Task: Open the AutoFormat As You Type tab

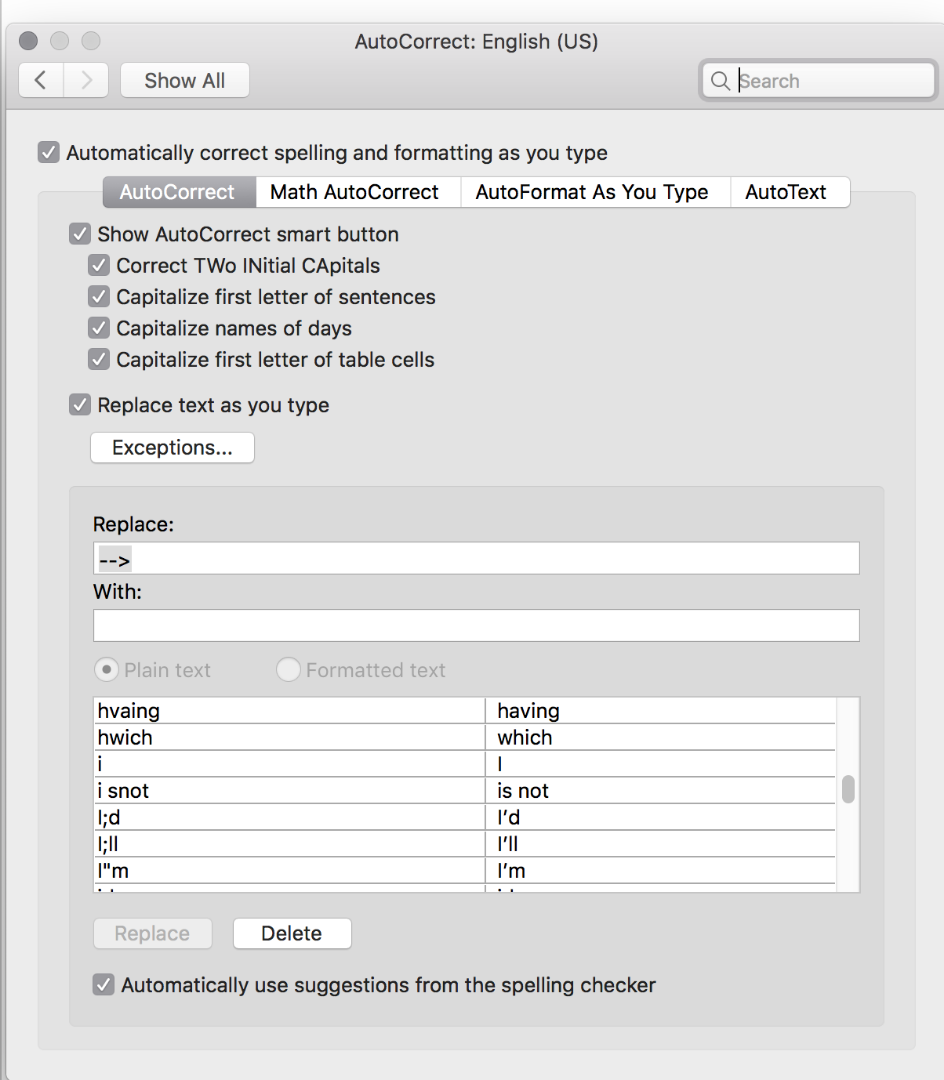Action: coord(592,192)
